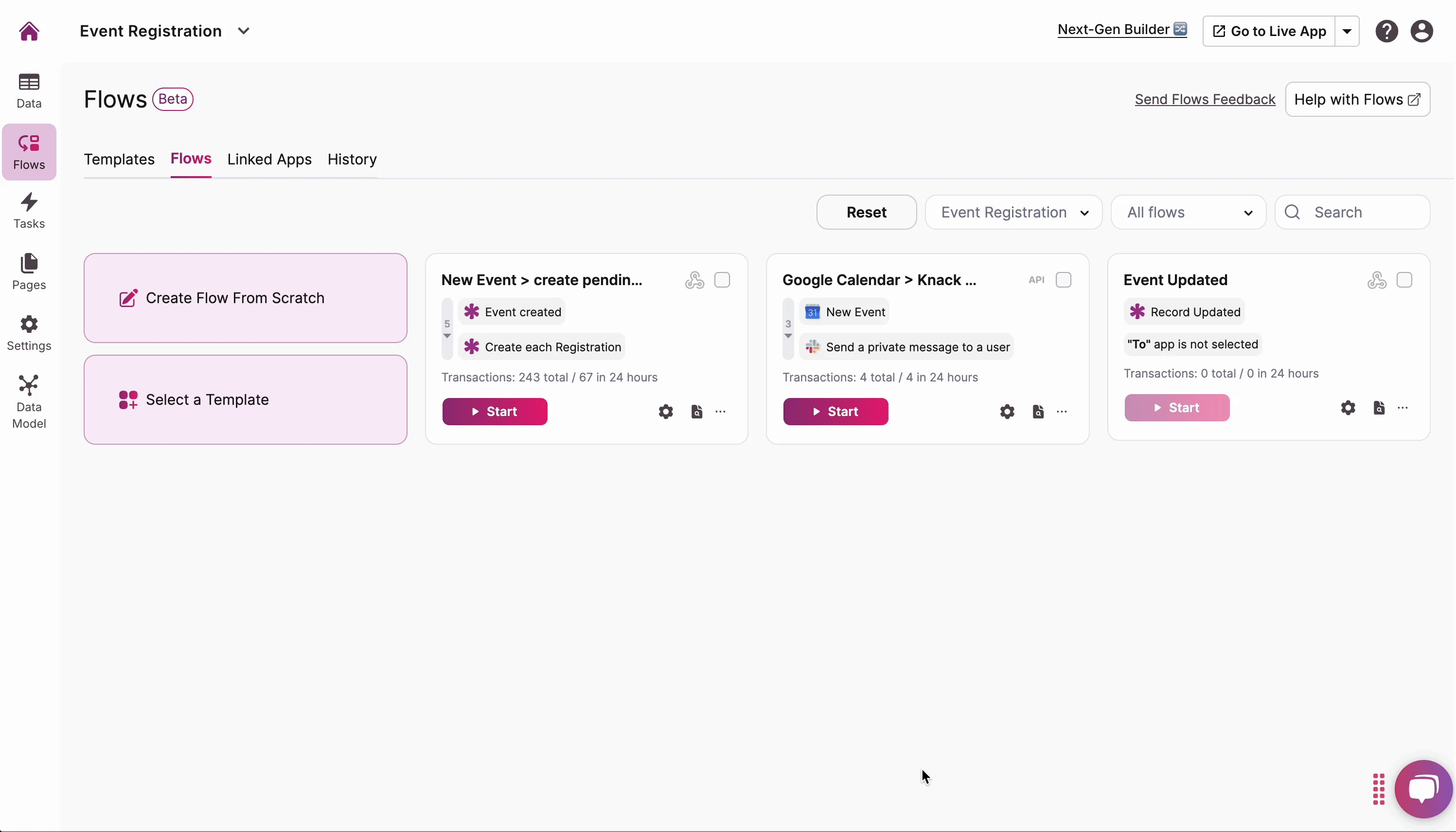Image resolution: width=1456 pixels, height=832 pixels.
Task: Open the History tab
Action: pos(352,159)
